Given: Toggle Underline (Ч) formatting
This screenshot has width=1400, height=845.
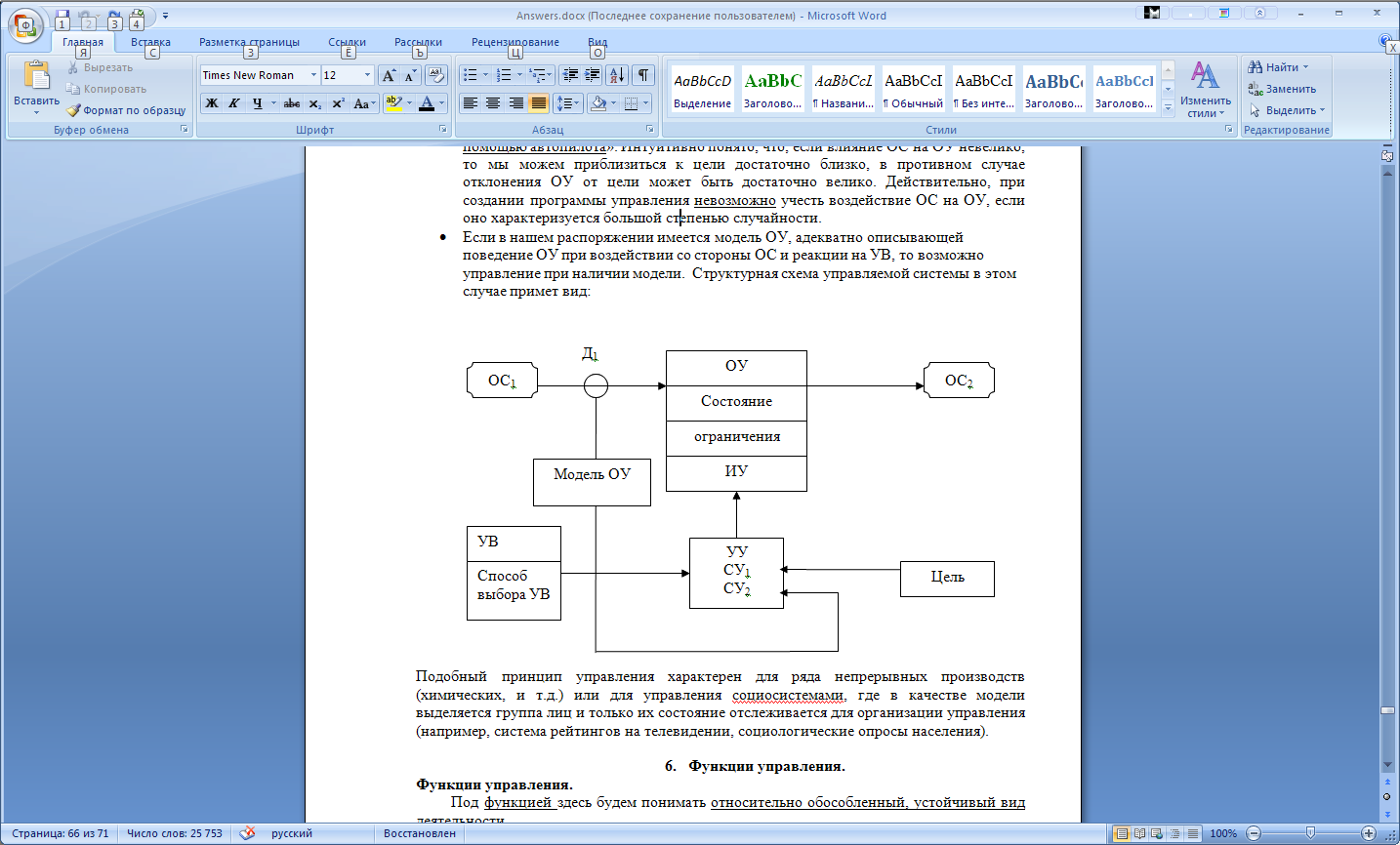Looking at the screenshot, I should [x=258, y=103].
